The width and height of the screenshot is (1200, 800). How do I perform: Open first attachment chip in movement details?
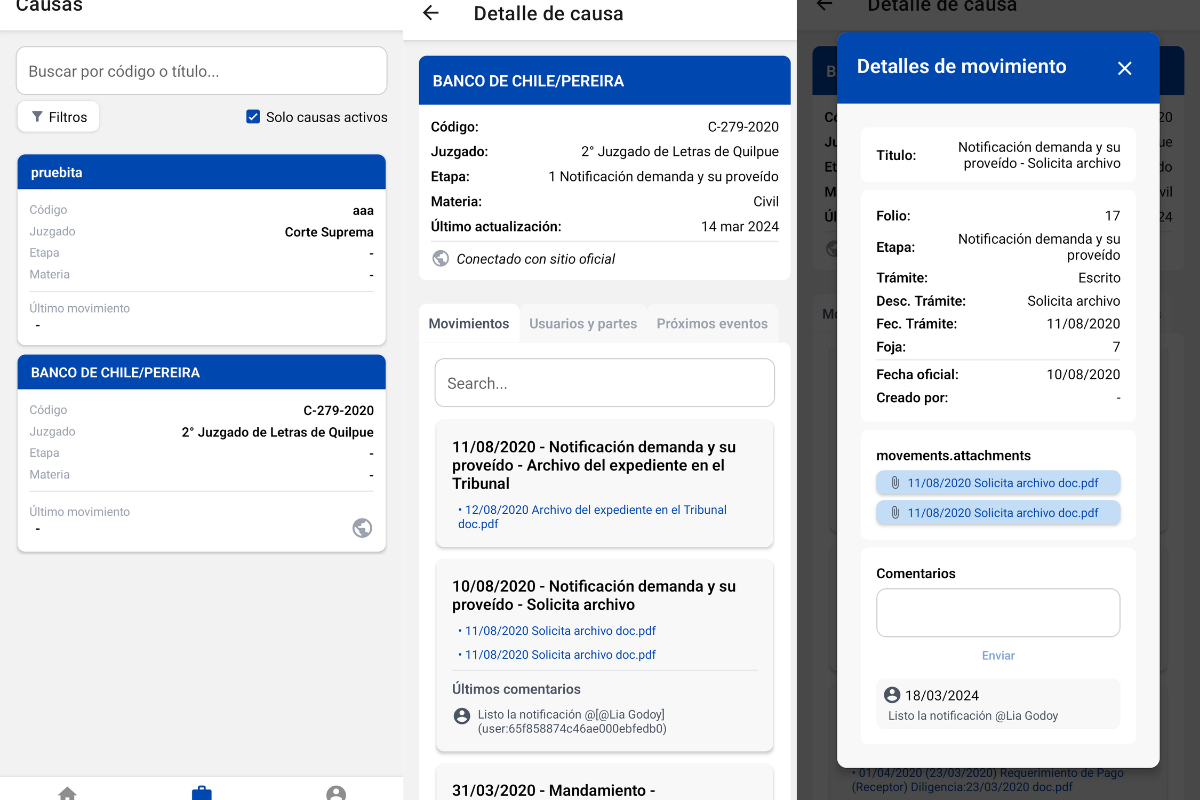[x=998, y=483]
